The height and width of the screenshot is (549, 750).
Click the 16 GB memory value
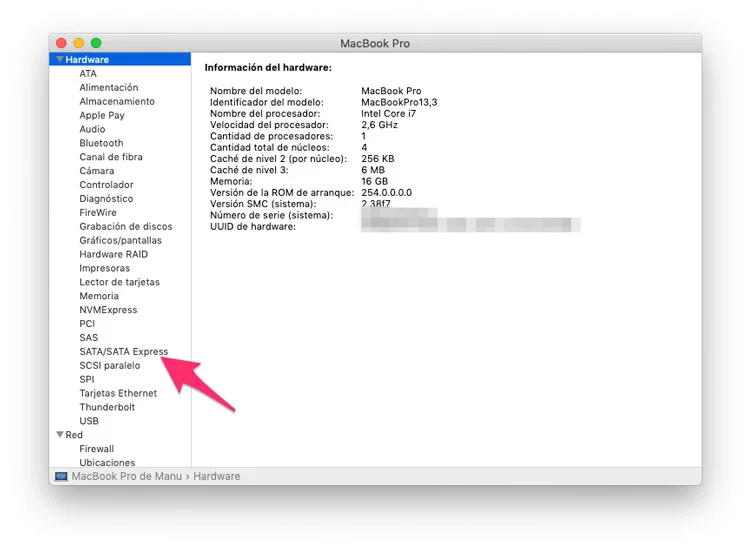click(375, 181)
